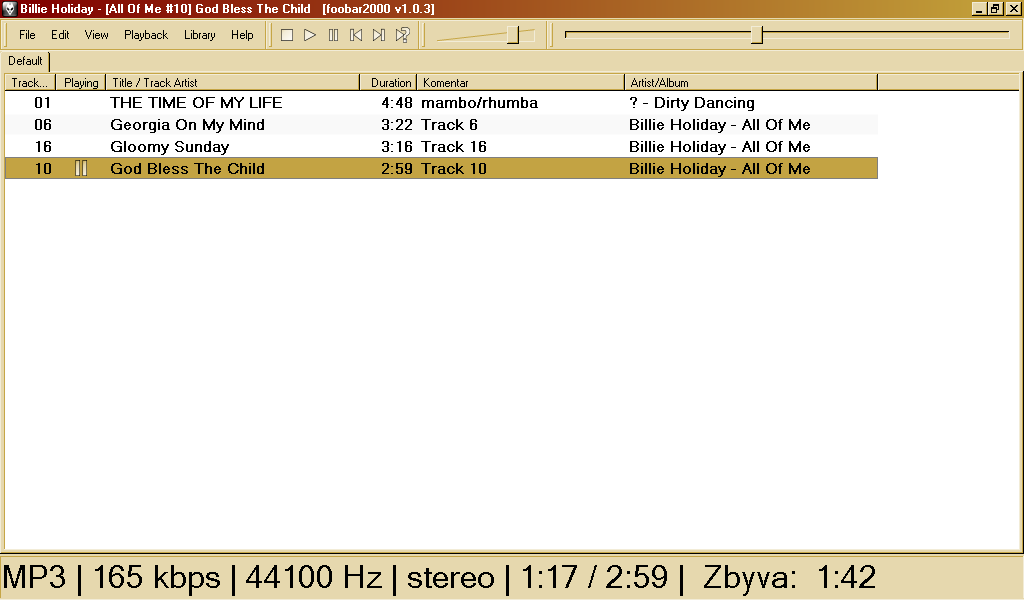This screenshot has height=600, width=1024.
Task: Click the foobar2000 alien icon in title bar
Action: [x=9, y=9]
